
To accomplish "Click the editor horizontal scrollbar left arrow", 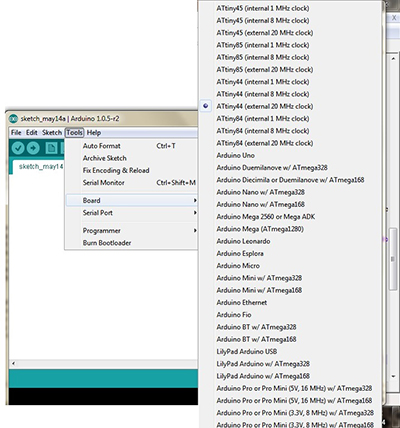I will pyautogui.click(x=13, y=363).
